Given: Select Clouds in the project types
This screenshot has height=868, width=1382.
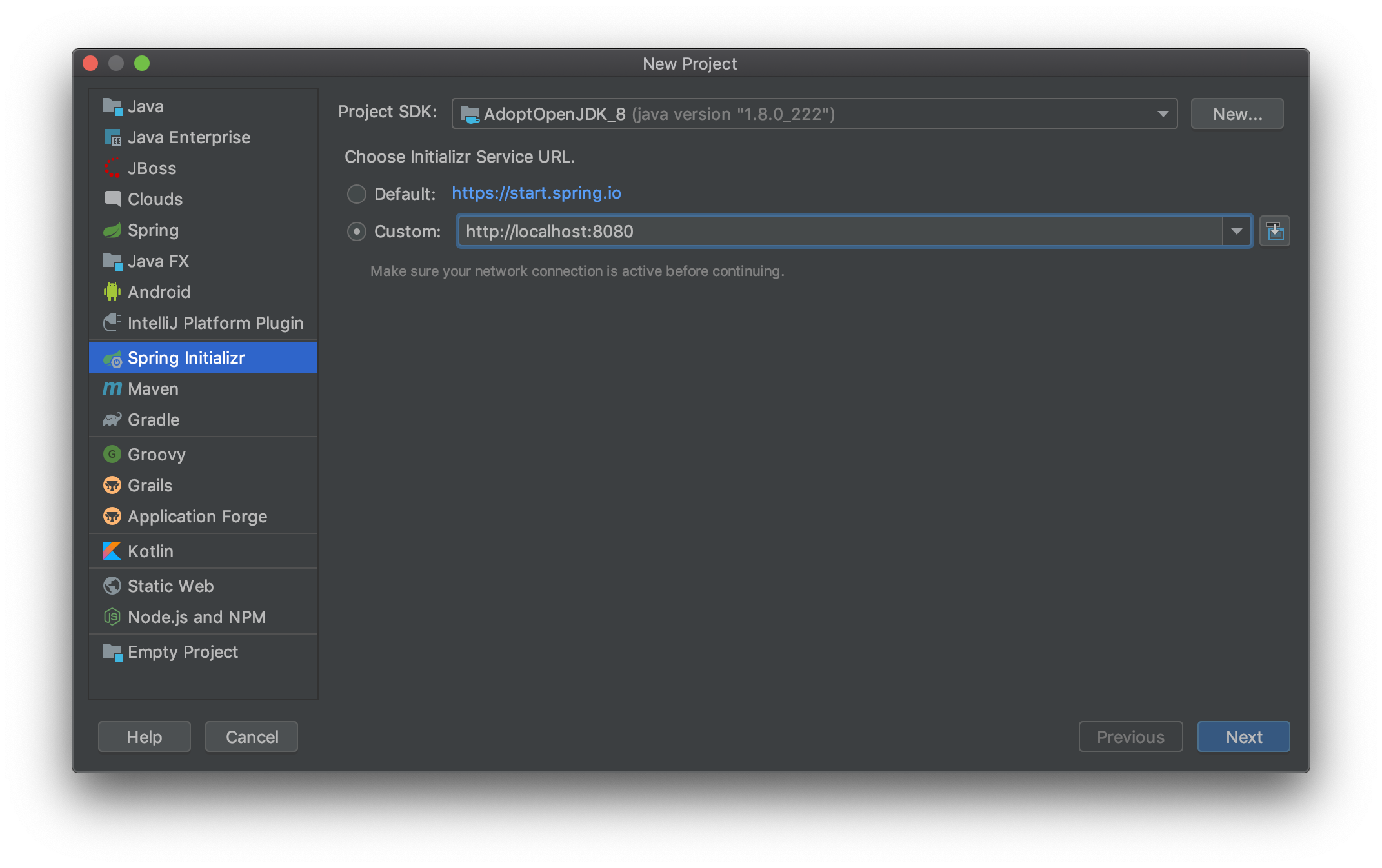Looking at the screenshot, I should tap(203, 199).
